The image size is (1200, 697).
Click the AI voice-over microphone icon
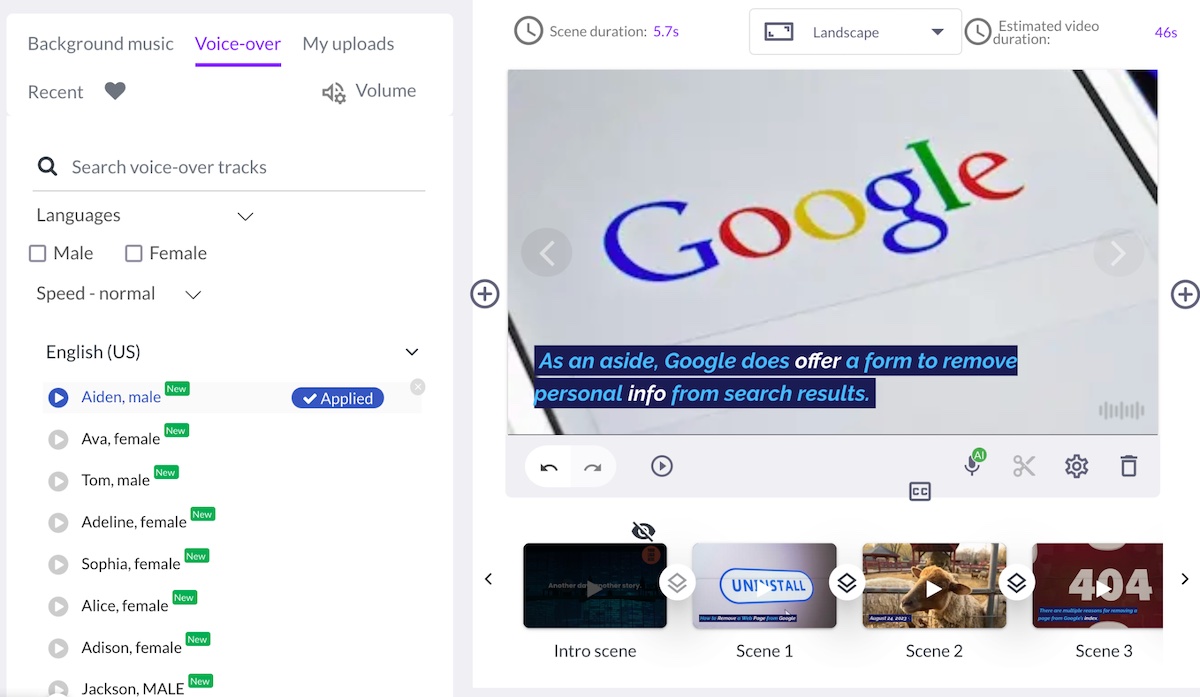coord(972,465)
